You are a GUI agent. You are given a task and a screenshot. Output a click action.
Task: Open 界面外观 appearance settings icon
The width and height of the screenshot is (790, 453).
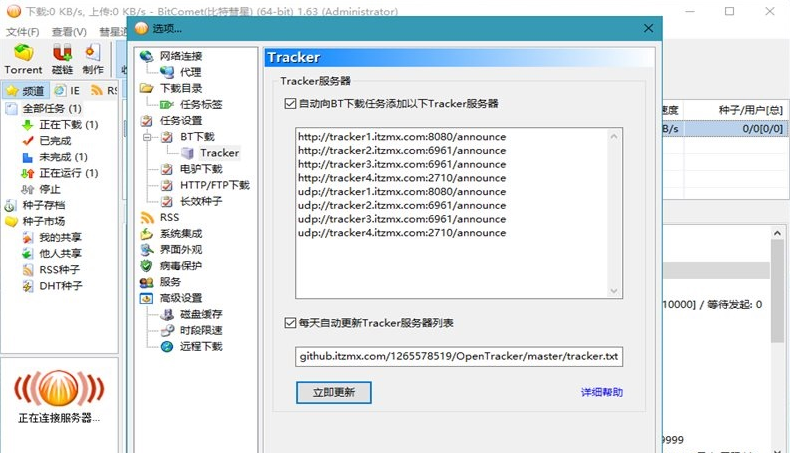(x=147, y=249)
